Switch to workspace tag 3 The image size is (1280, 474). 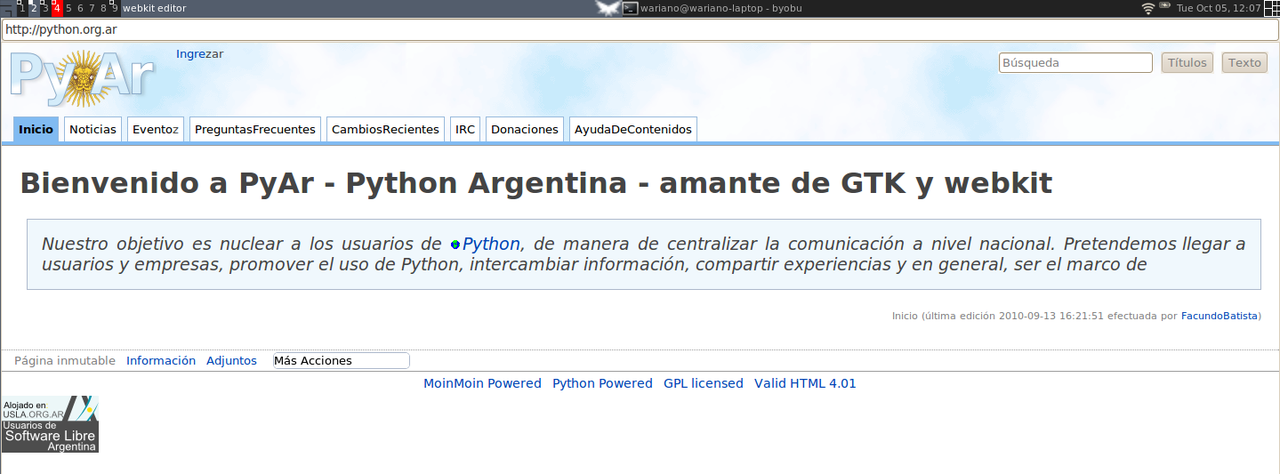(x=45, y=8)
